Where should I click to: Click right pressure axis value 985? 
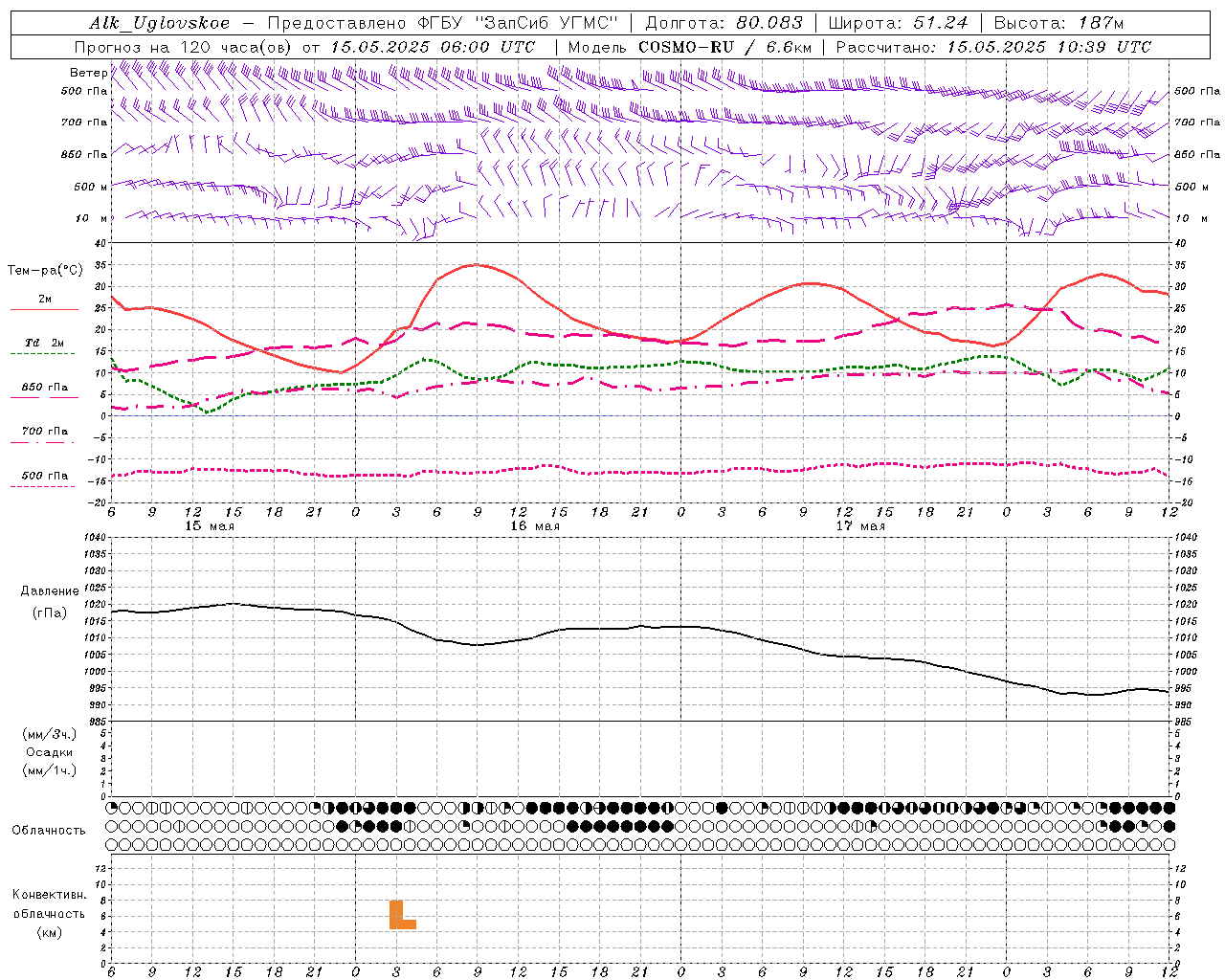pyautogui.click(x=1183, y=722)
